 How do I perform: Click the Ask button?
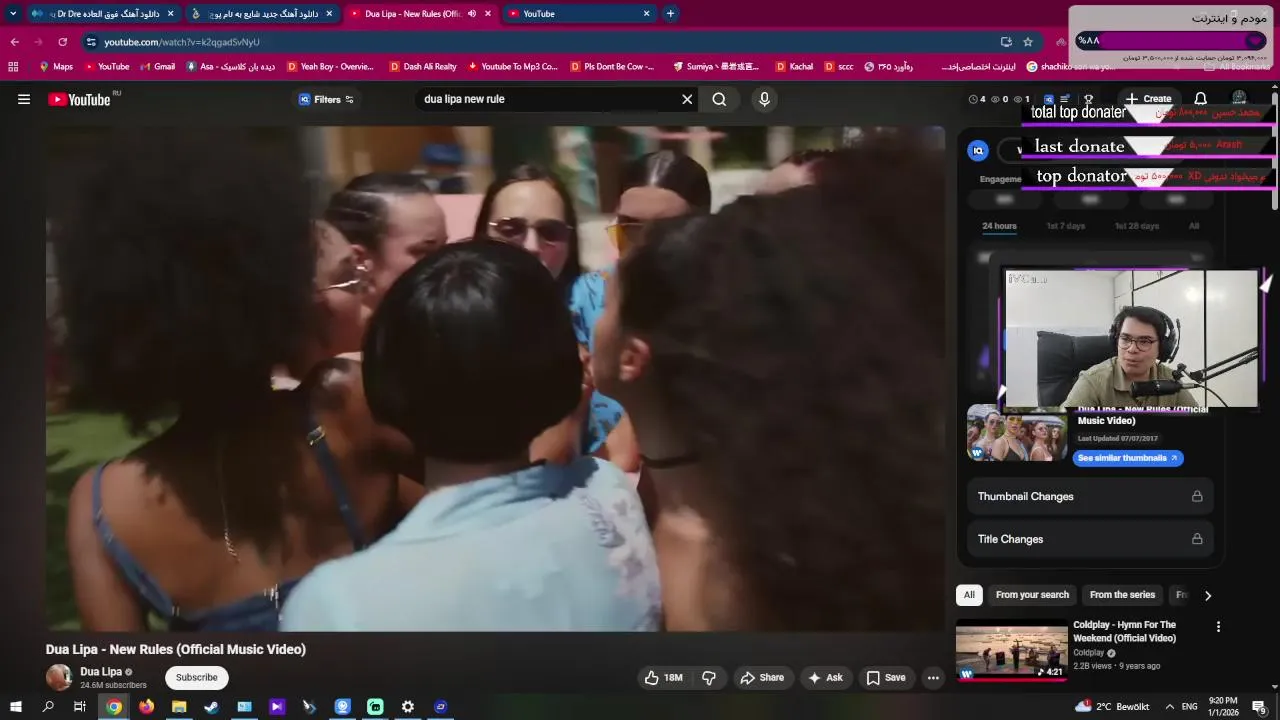pos(826,677)
